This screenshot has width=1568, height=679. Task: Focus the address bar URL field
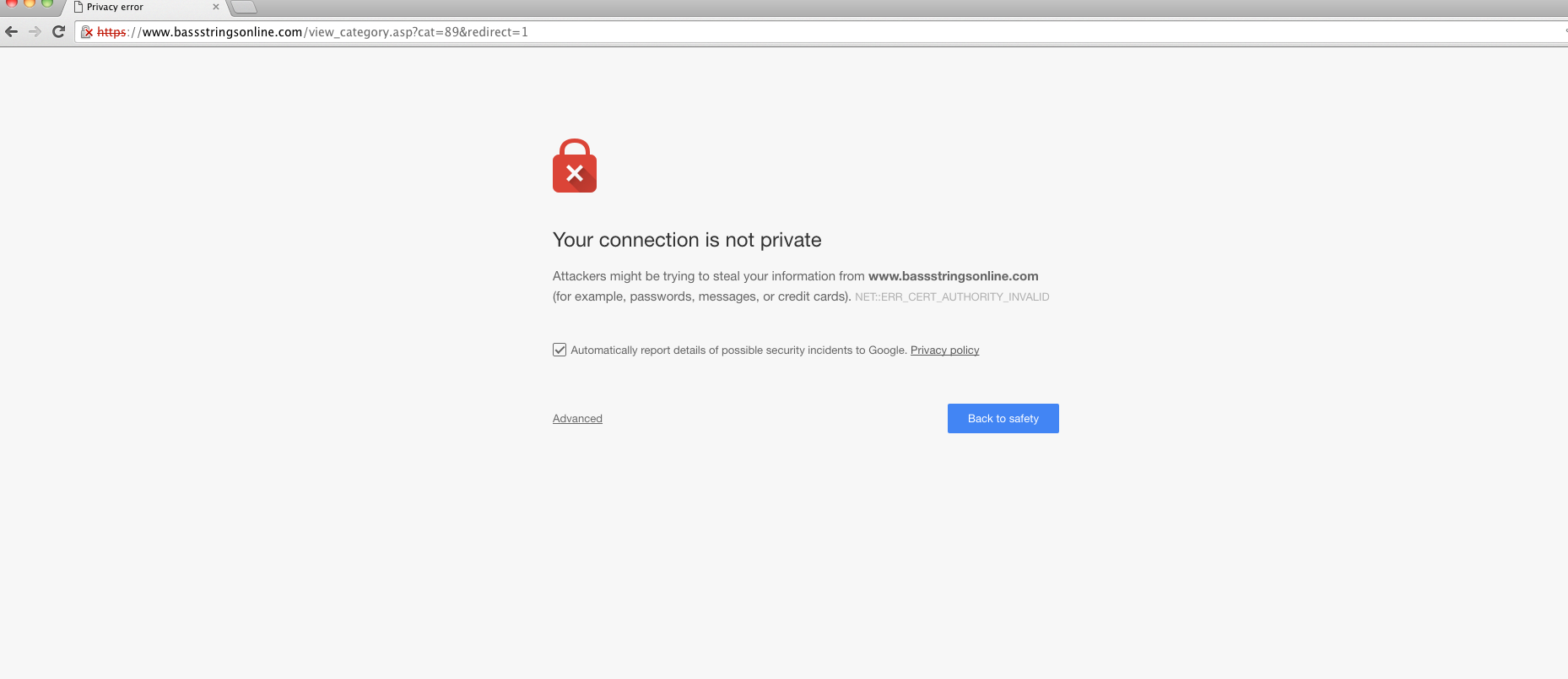point(819,32)
